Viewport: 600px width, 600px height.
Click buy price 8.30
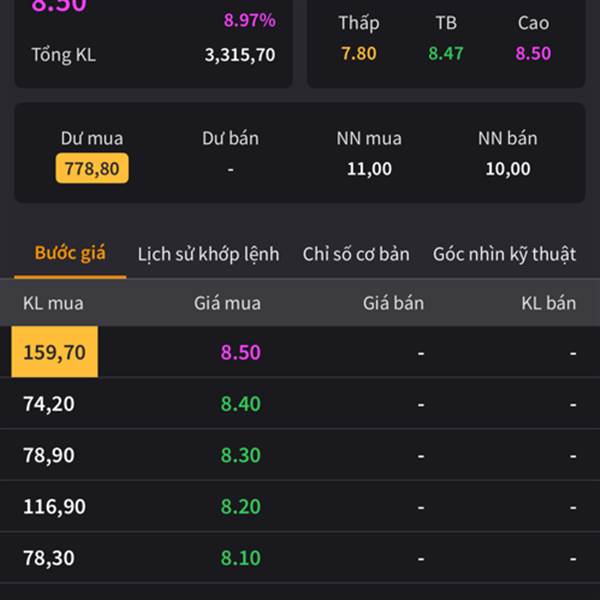point(241,455)
